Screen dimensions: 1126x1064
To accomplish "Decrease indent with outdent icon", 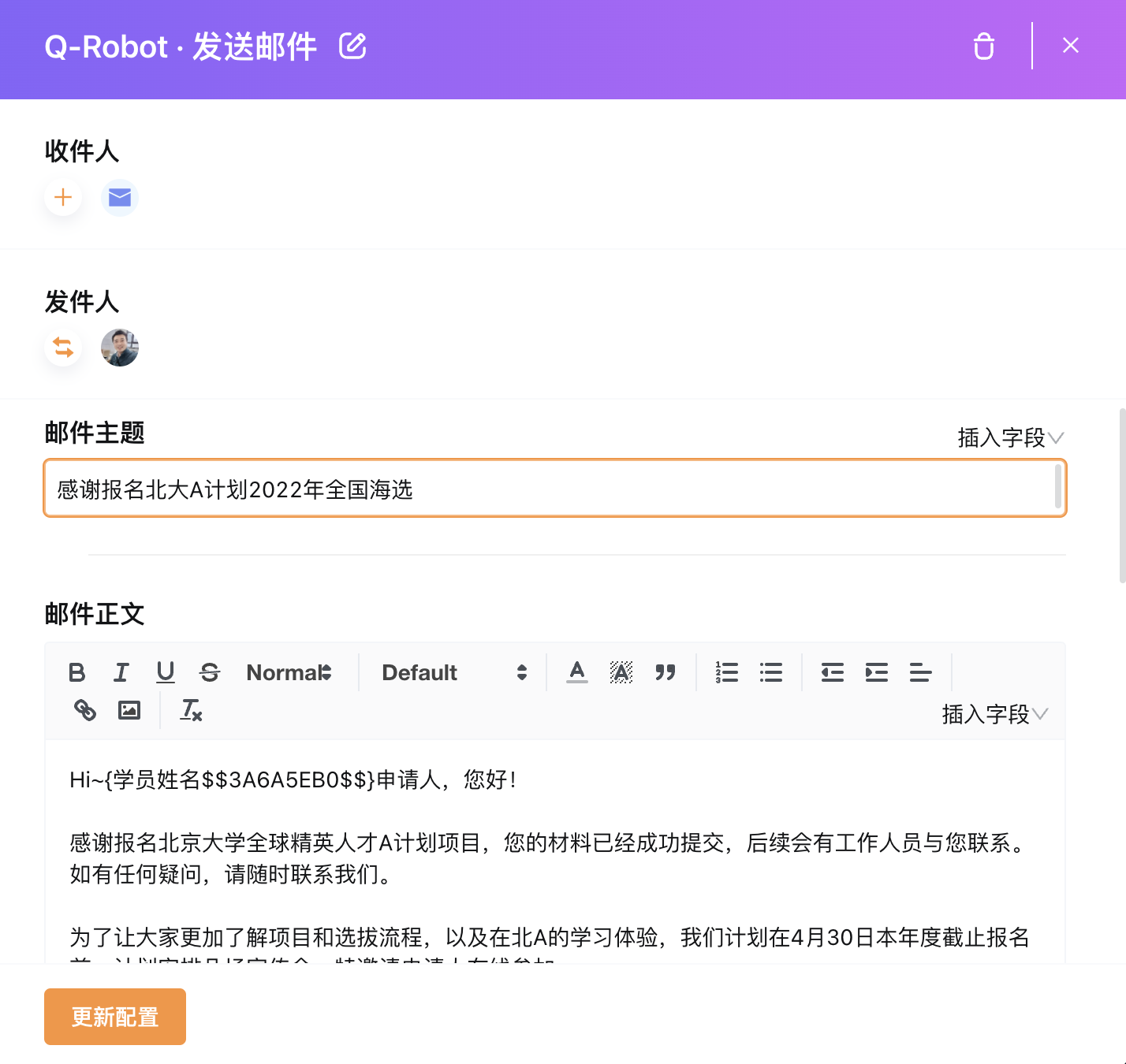I will 833,672.
